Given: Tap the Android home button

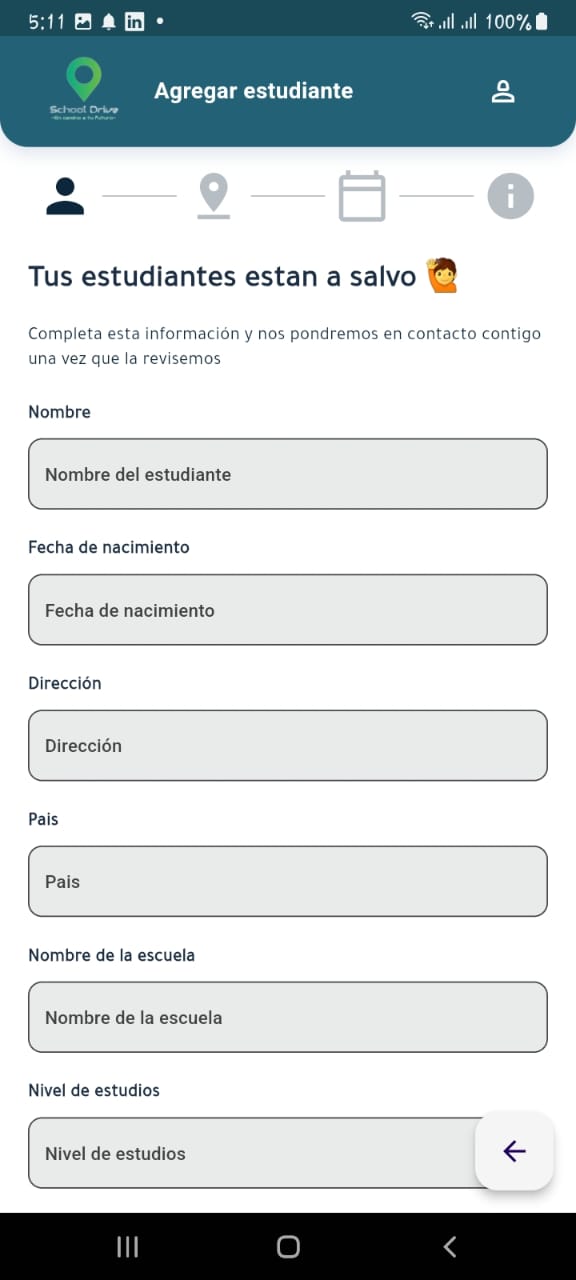Looking at the screenshot, I should click(288, 1246).
